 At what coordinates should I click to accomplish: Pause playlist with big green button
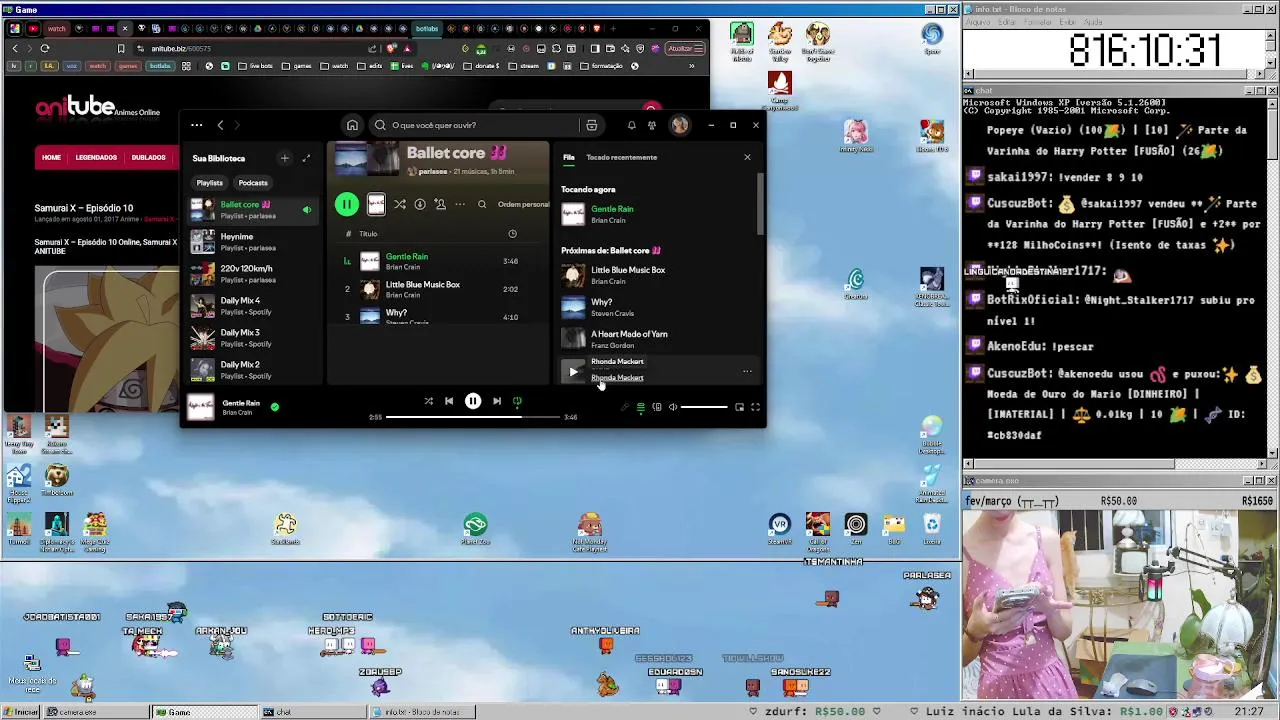pyautogui.click(x=346, y=204)
